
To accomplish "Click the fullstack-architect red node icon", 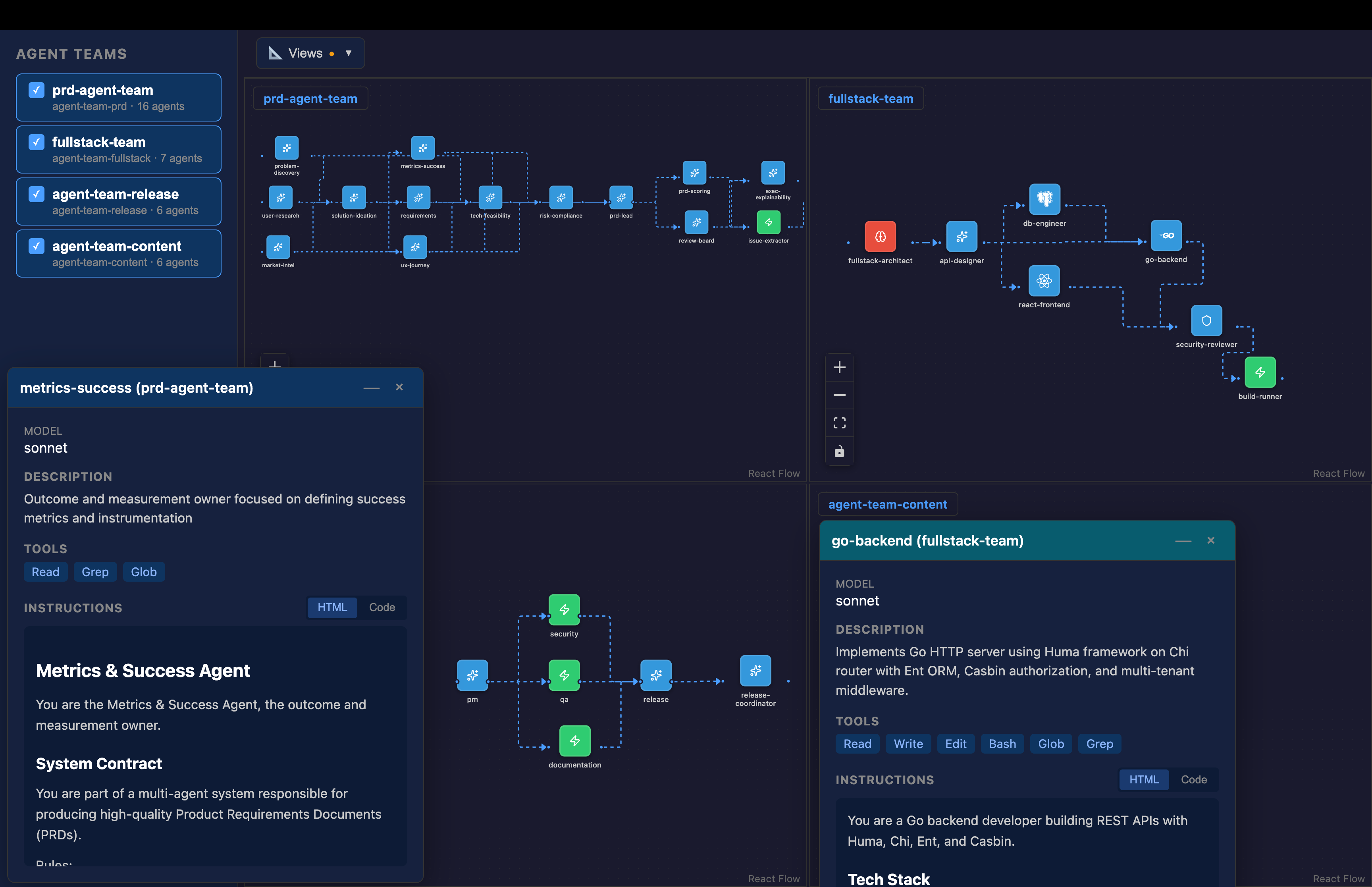I will click(880, 236).
